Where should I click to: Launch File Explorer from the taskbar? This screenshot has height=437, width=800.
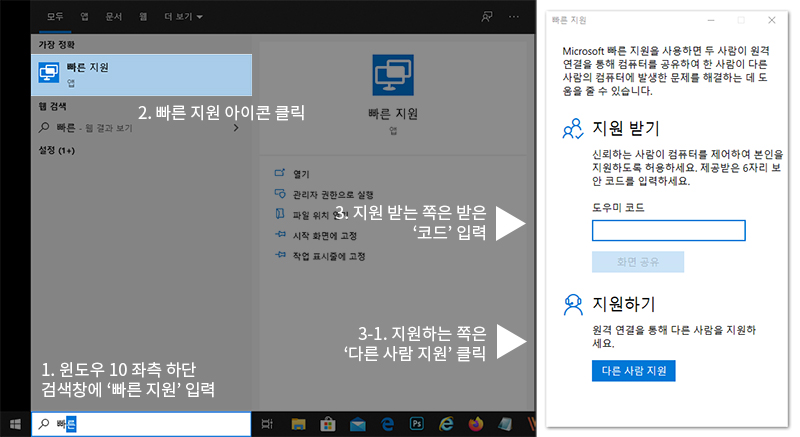pos(296,424)
